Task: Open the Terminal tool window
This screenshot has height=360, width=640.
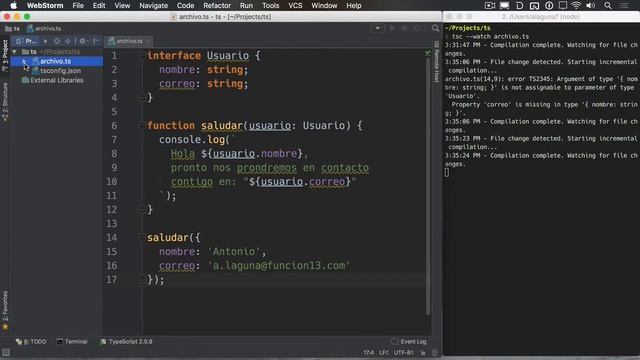Action: [72, 342]
